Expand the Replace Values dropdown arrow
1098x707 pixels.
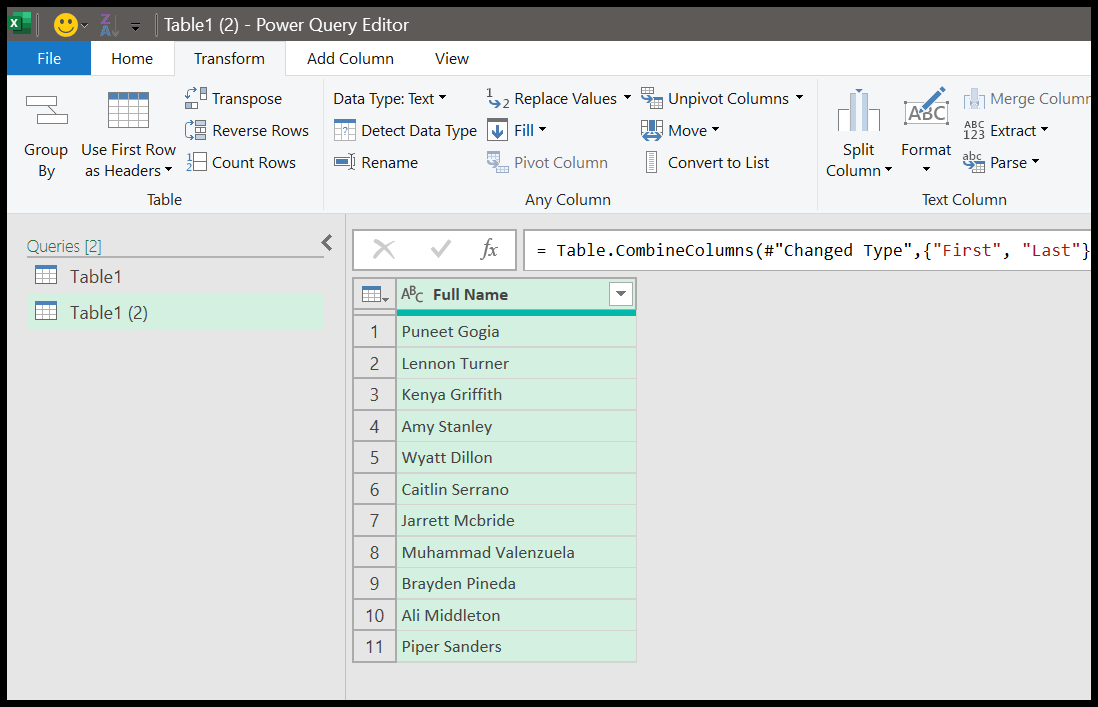(627, 97)
